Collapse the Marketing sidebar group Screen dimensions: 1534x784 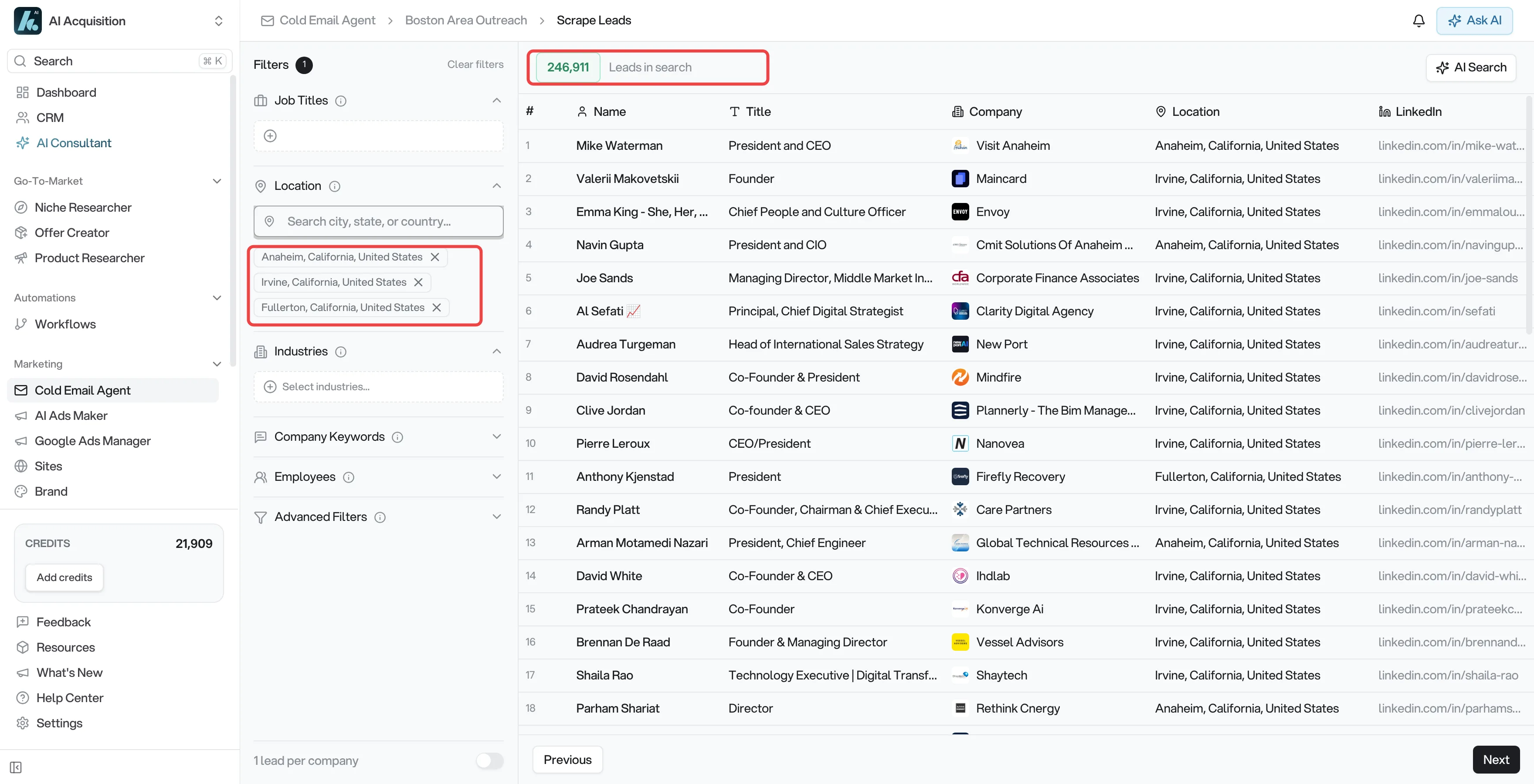click(x=217, y=364)
